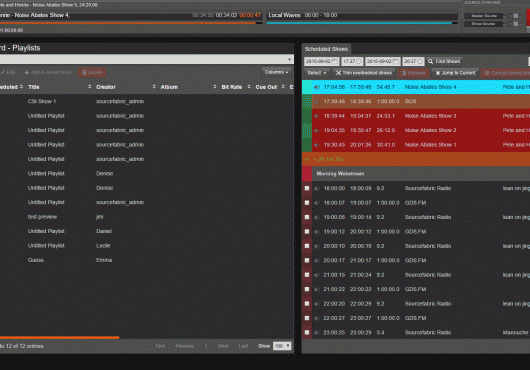Click the speaker icon for Noise Abates Show 1

tap(317, 145)
